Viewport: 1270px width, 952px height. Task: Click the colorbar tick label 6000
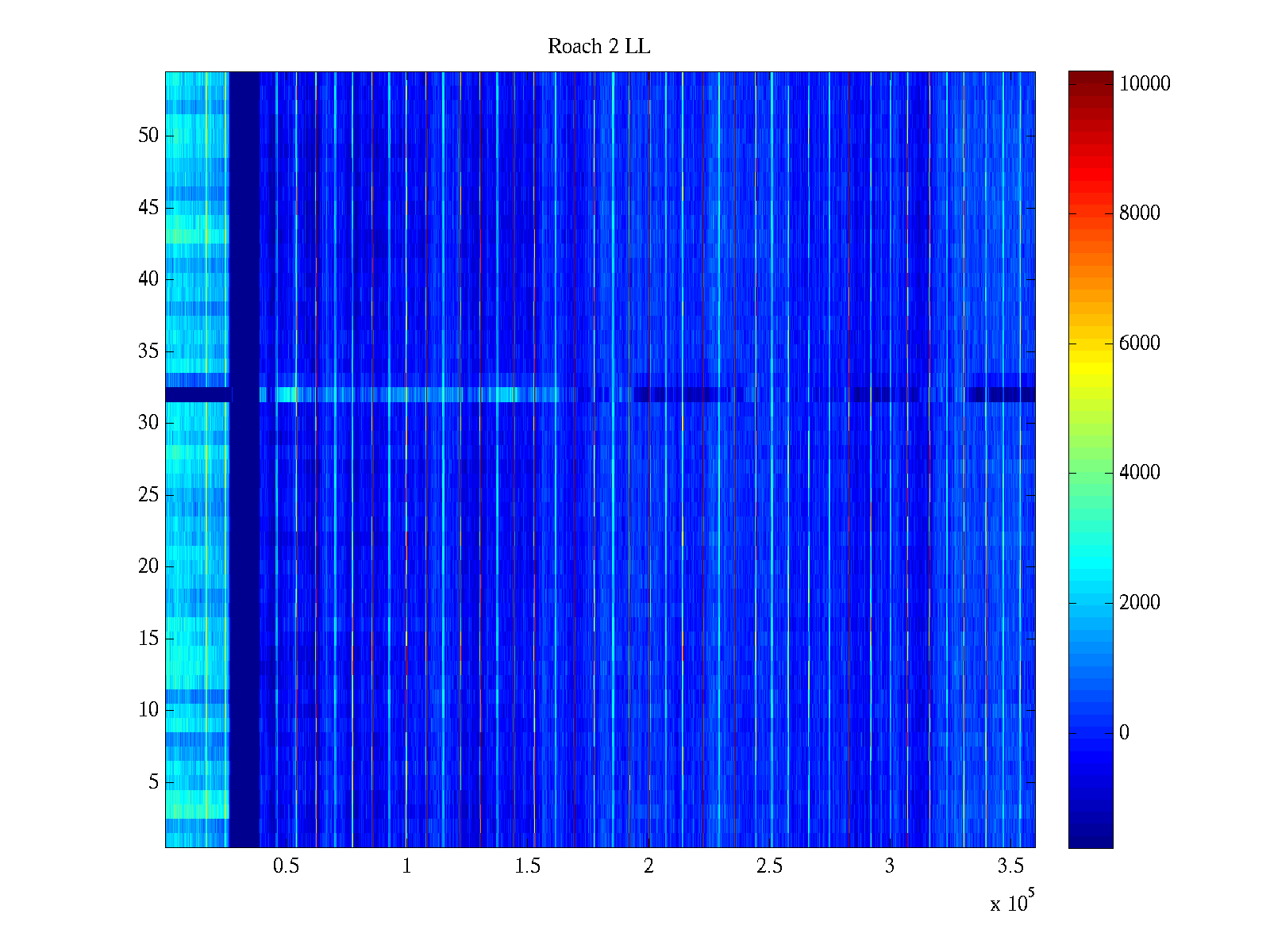pos(1139,343)
